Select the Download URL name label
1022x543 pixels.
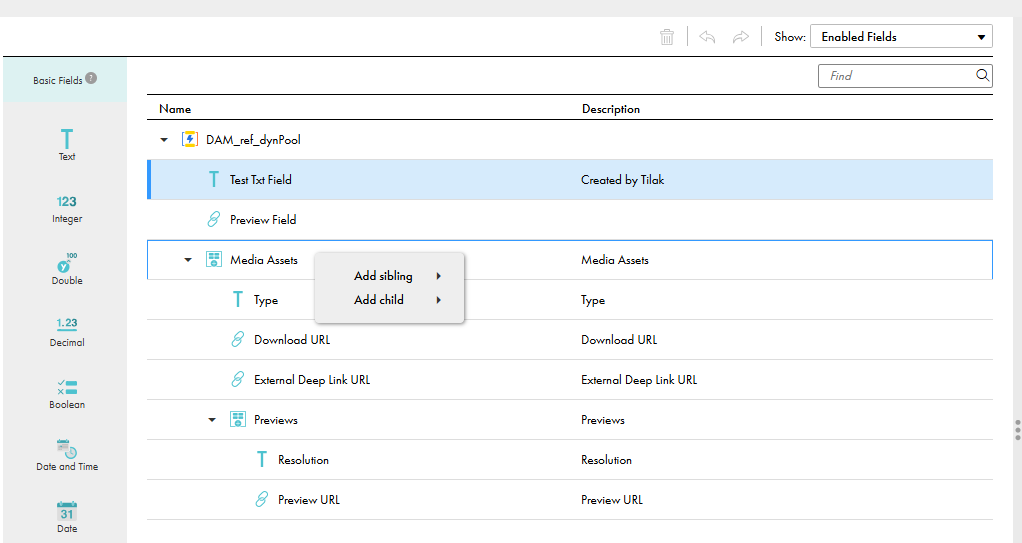click(292, 340)
